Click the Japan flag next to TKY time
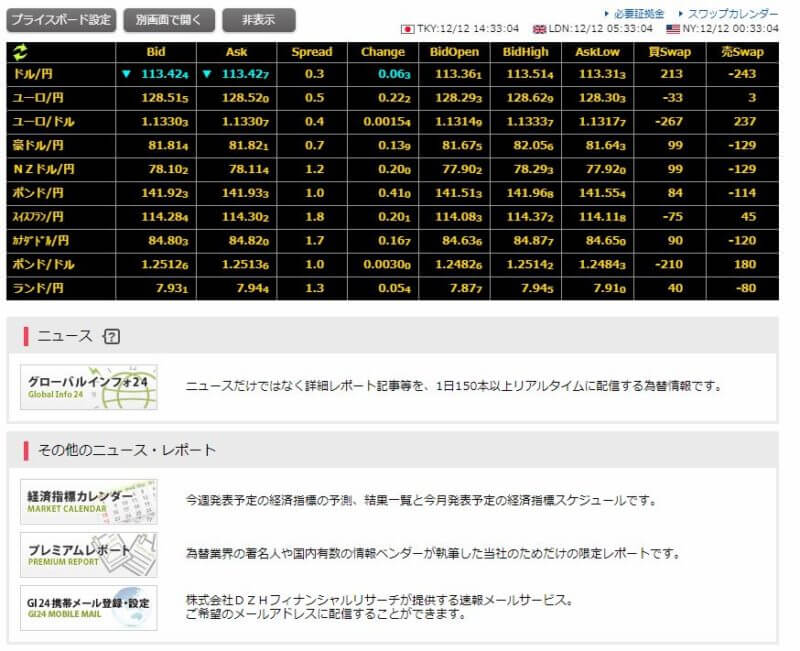The height and width of the screenshot is (651, 800). tap(407, 30)
